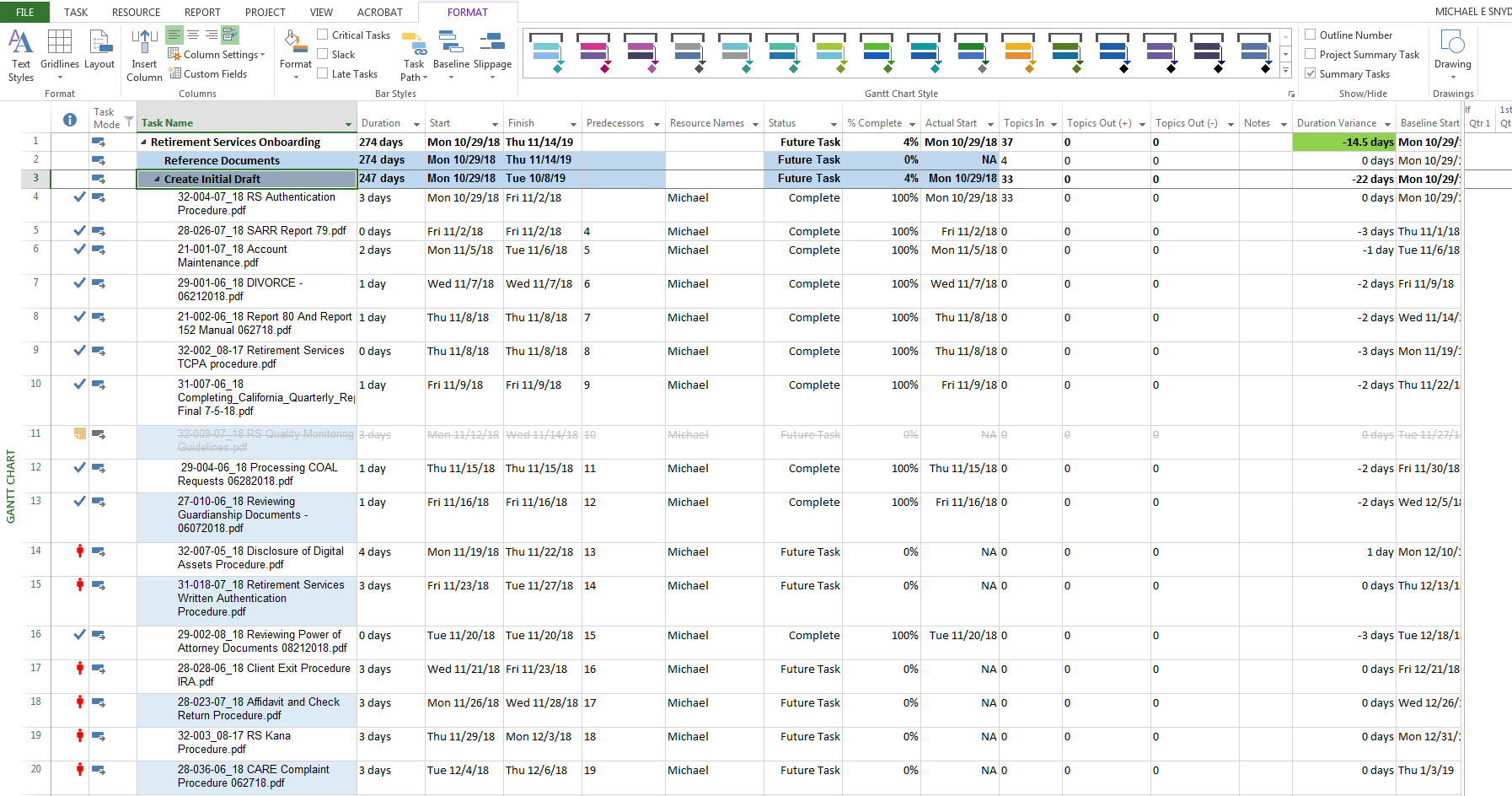This screenshot has height=796, width=1512.
Task: Click the note icon on row 11
Action: [80, 433]
